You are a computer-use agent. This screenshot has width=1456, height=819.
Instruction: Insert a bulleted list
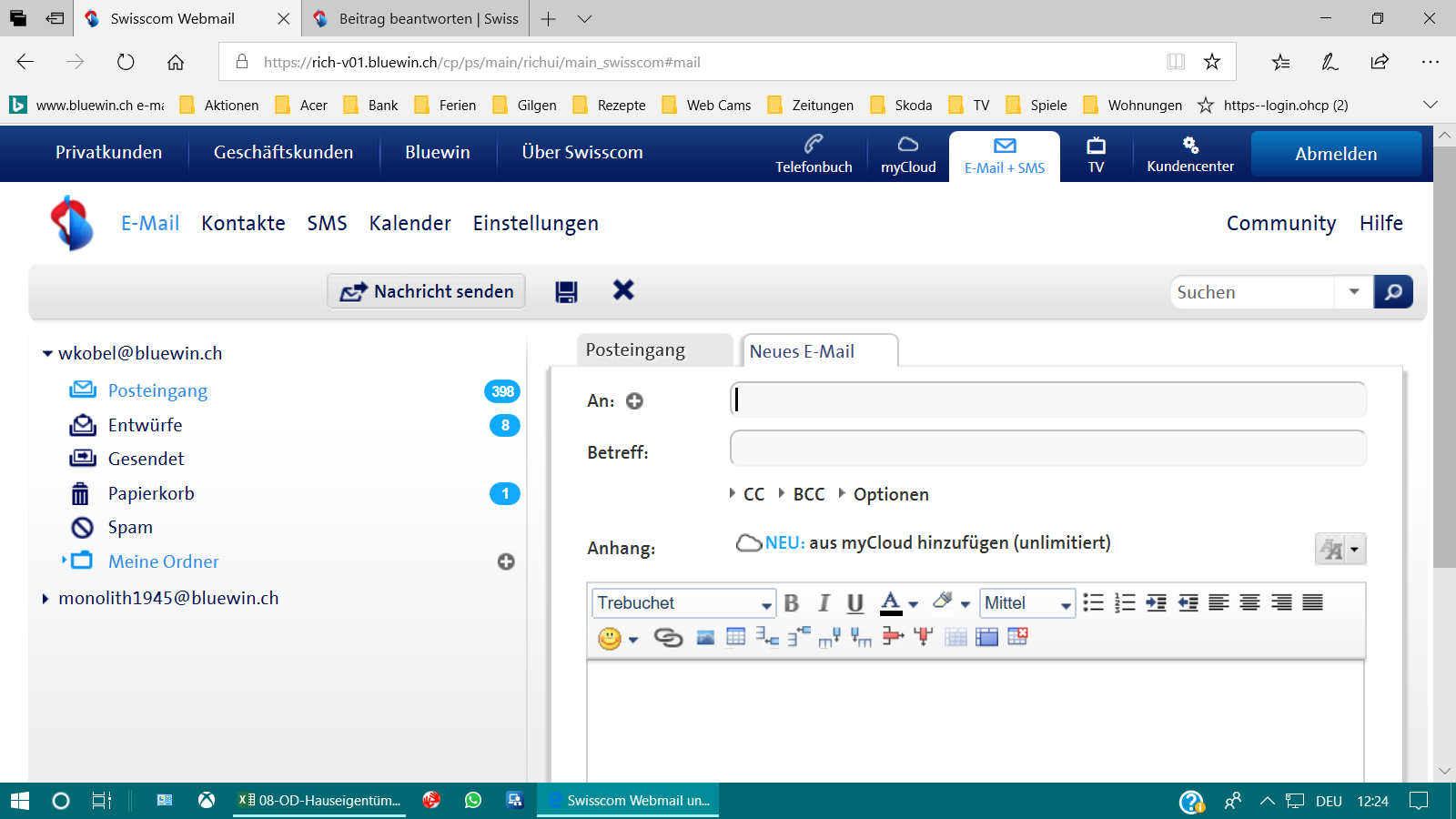pos(1094,602)
